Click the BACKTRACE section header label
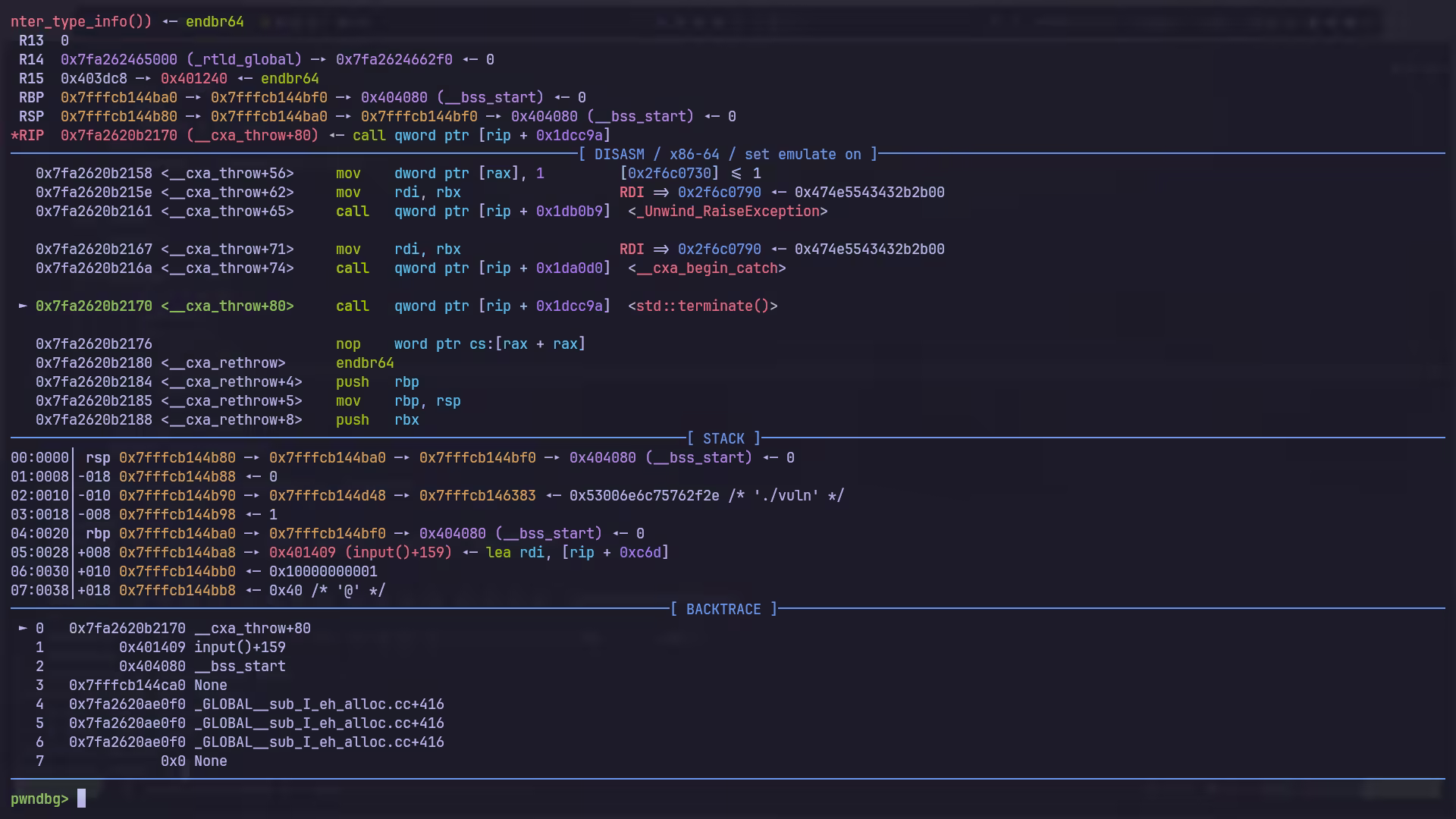The image size is (1456, 819). [x=723, y=610]
